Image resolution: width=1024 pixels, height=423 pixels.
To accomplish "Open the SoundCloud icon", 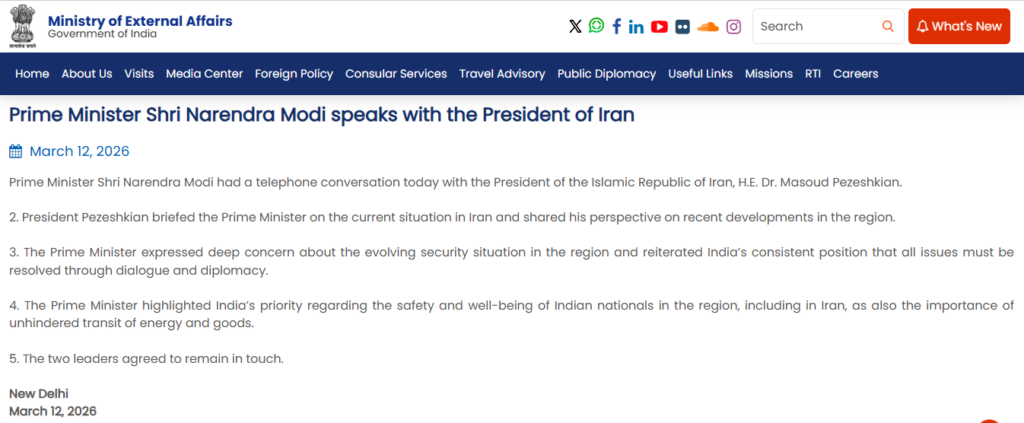I will 708,27.
